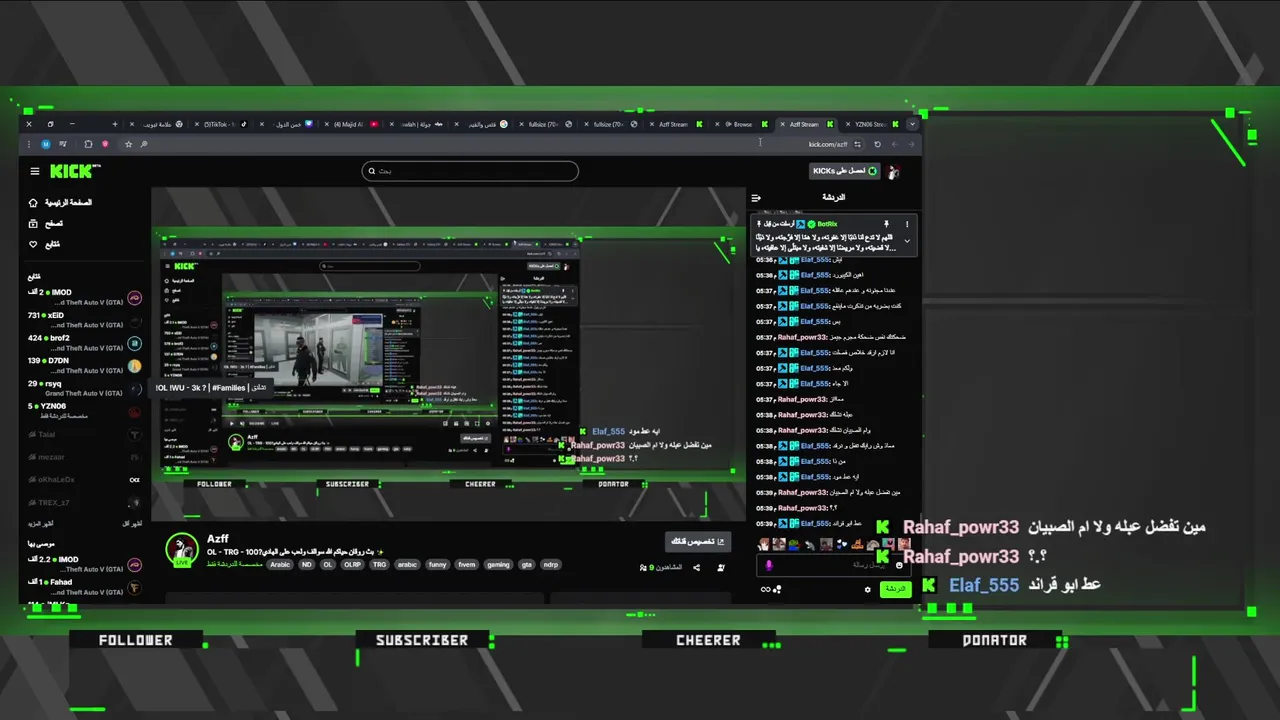The image size is (1280, 720).
Task: Open offline Talal channel in sidebar
Action: click(85, 435)
